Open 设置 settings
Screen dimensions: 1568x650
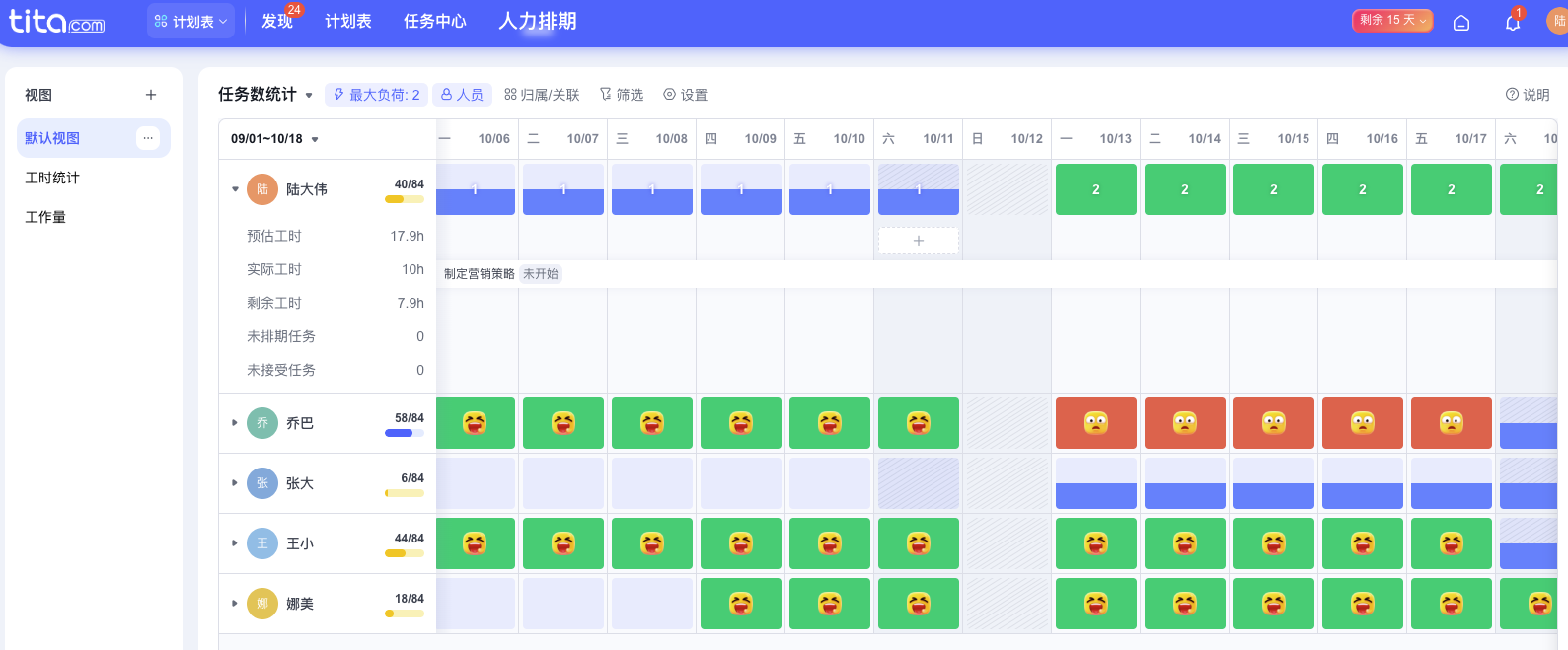[685, 95]
